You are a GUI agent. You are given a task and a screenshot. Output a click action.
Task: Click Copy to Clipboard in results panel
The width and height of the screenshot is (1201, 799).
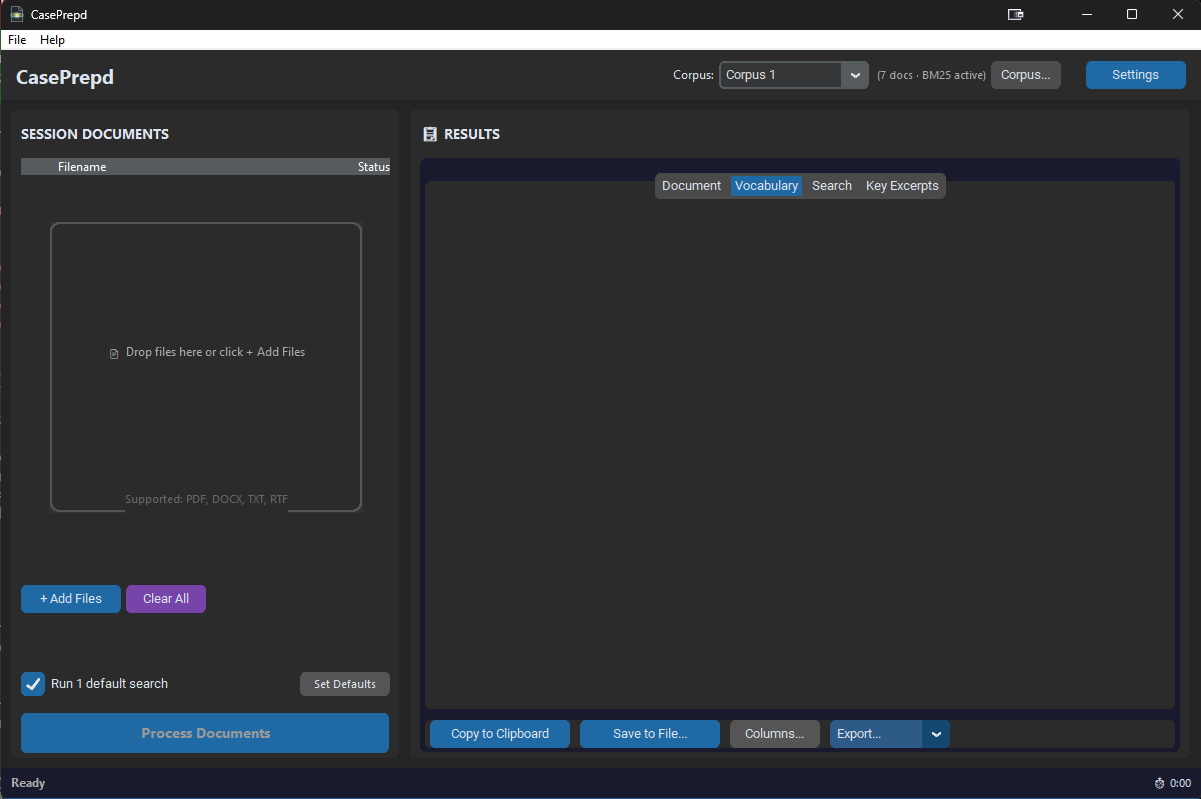pos(498,733)
